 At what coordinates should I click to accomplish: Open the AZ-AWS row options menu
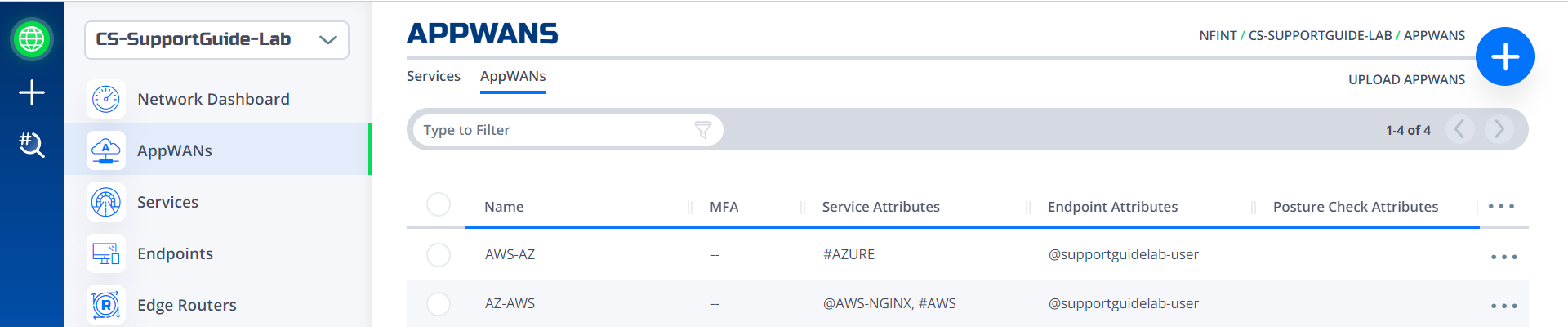(x=1503, y=306)
